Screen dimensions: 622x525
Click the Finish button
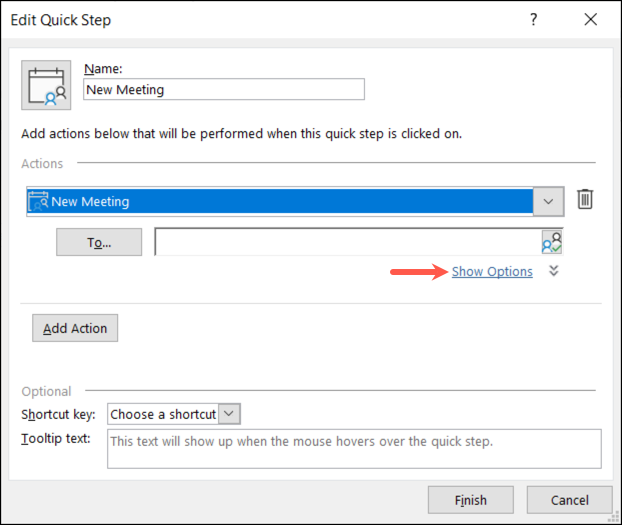pos(471,500)
